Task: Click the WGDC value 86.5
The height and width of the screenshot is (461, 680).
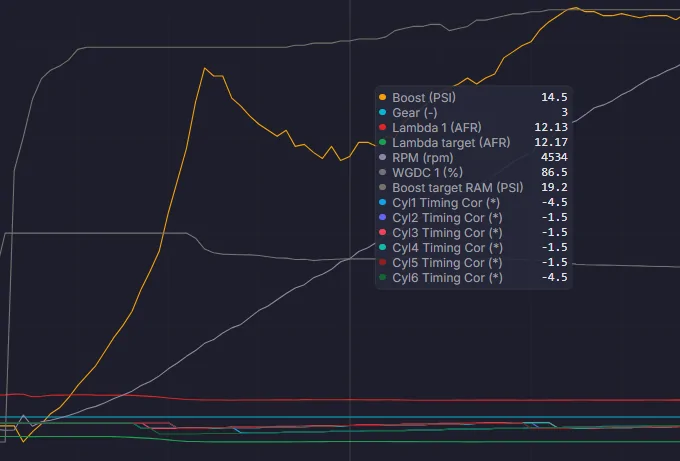Action: (x=554, y=172)
